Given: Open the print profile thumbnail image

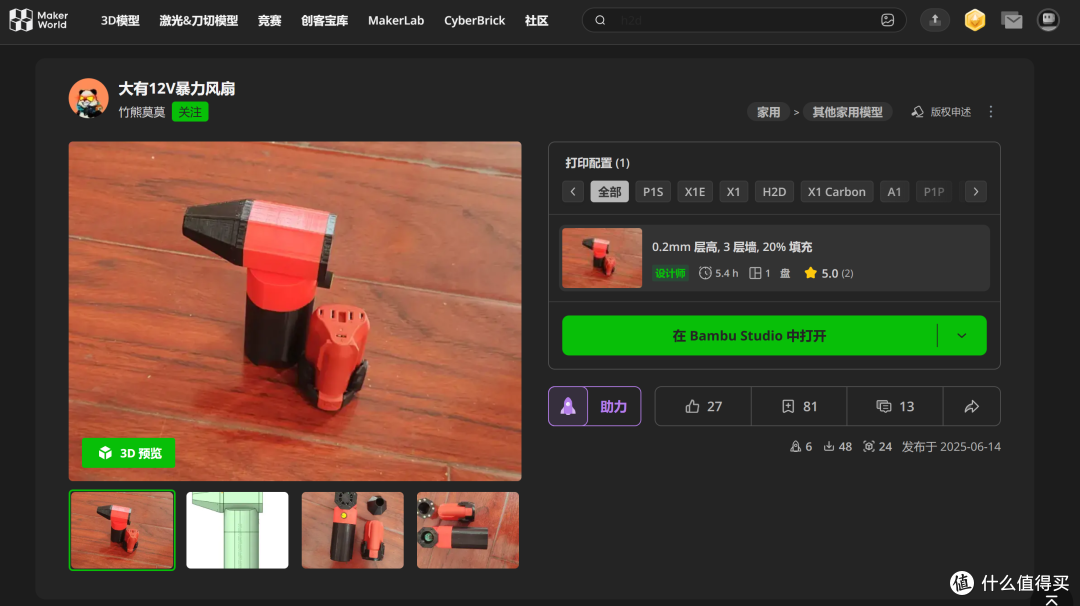Looking at the screenshot, I should 602,258.
